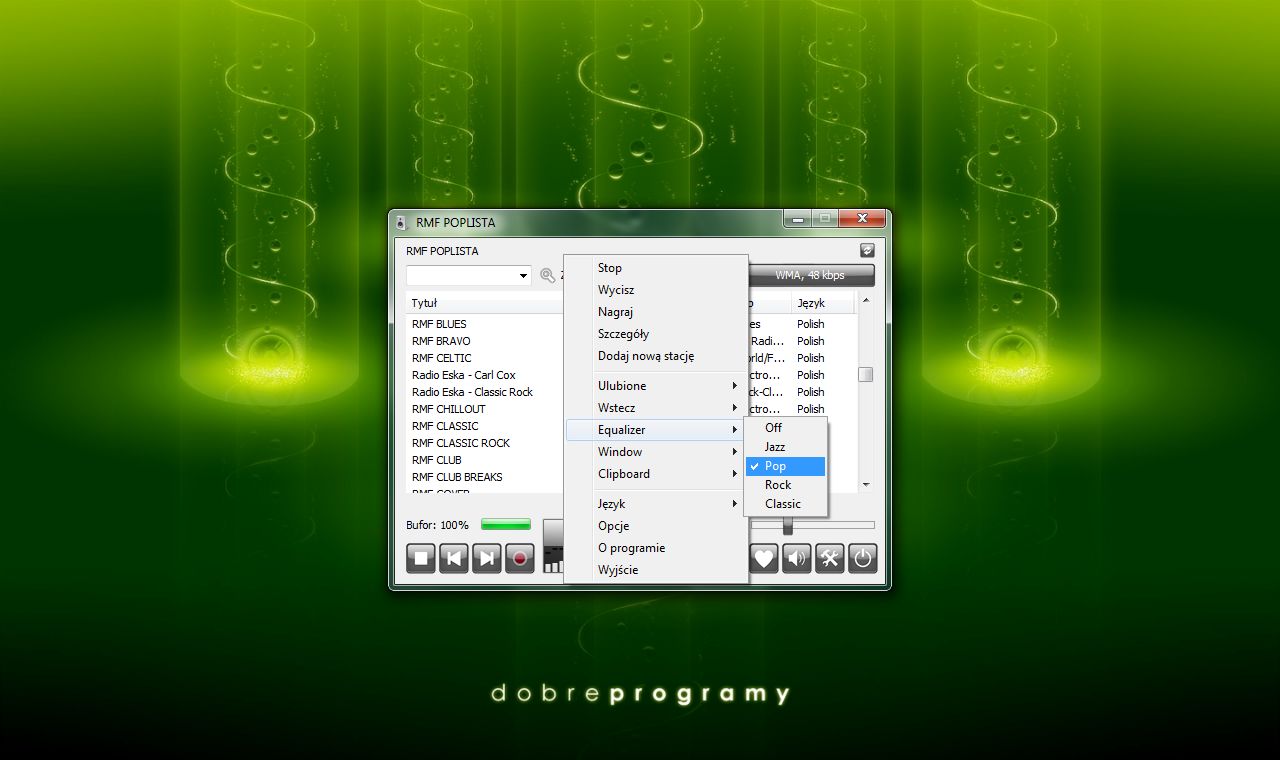
Task: Skip to the next station button
Action: [x=487, y=558]
